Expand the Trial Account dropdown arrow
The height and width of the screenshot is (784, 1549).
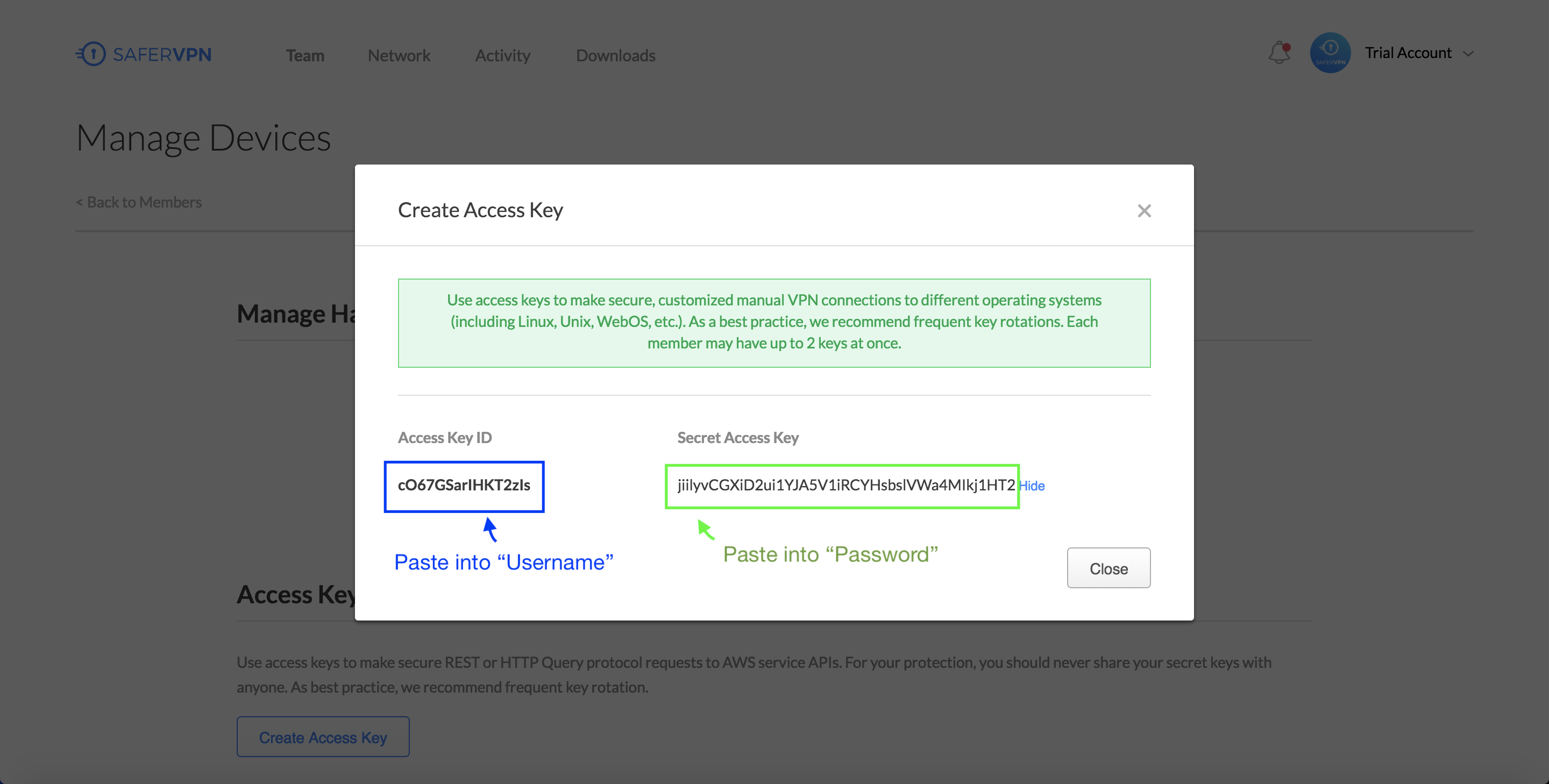pyautogui.click(x=1468, y=54)
